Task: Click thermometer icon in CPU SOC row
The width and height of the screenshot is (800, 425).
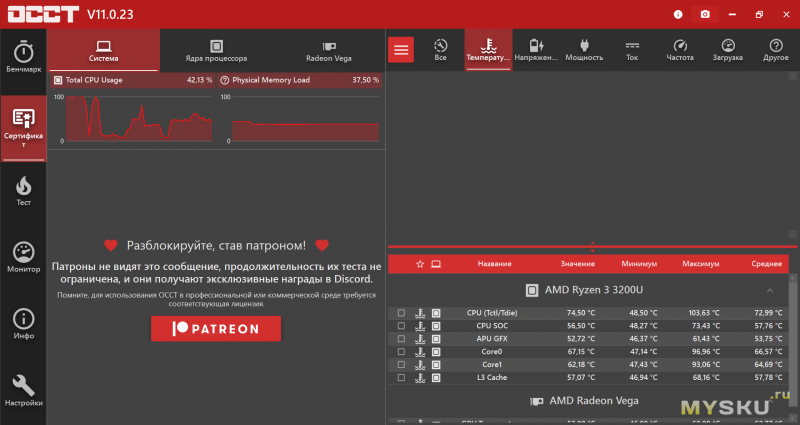Action: pos(420,326)
